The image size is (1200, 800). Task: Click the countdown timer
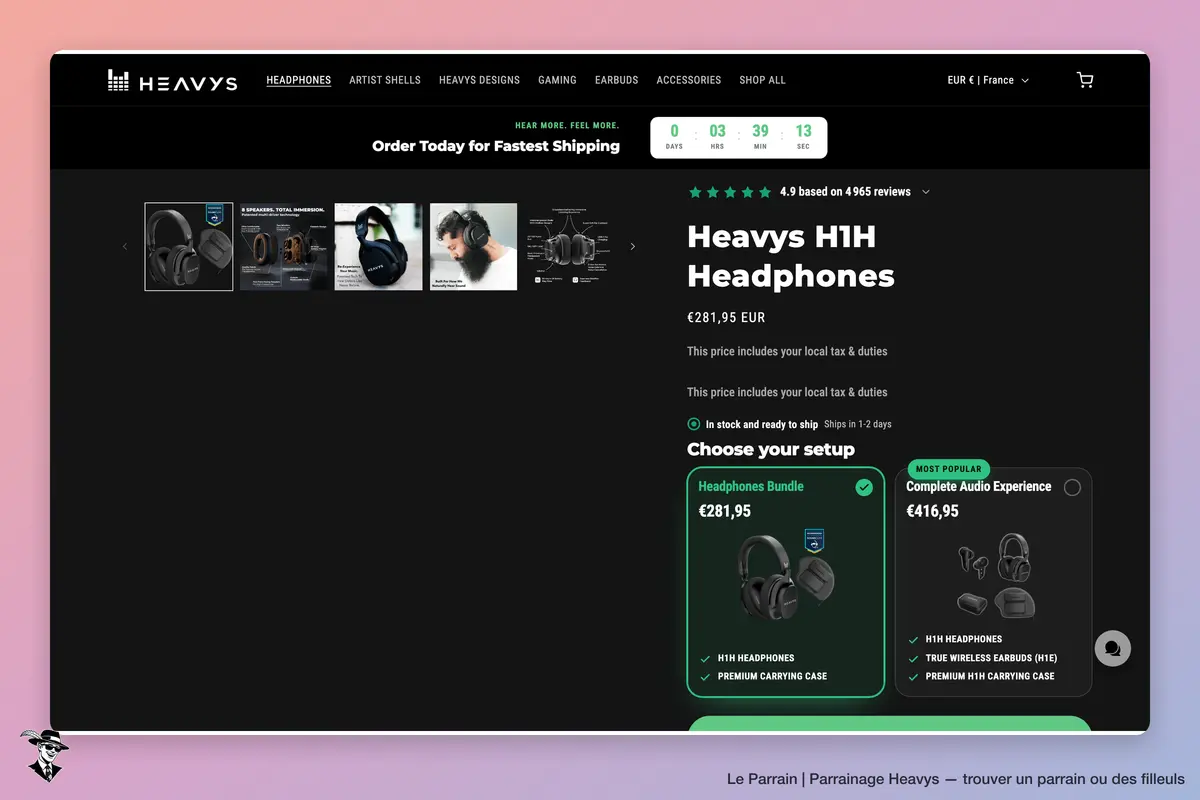pyautogui.click(x=739, y=138)
